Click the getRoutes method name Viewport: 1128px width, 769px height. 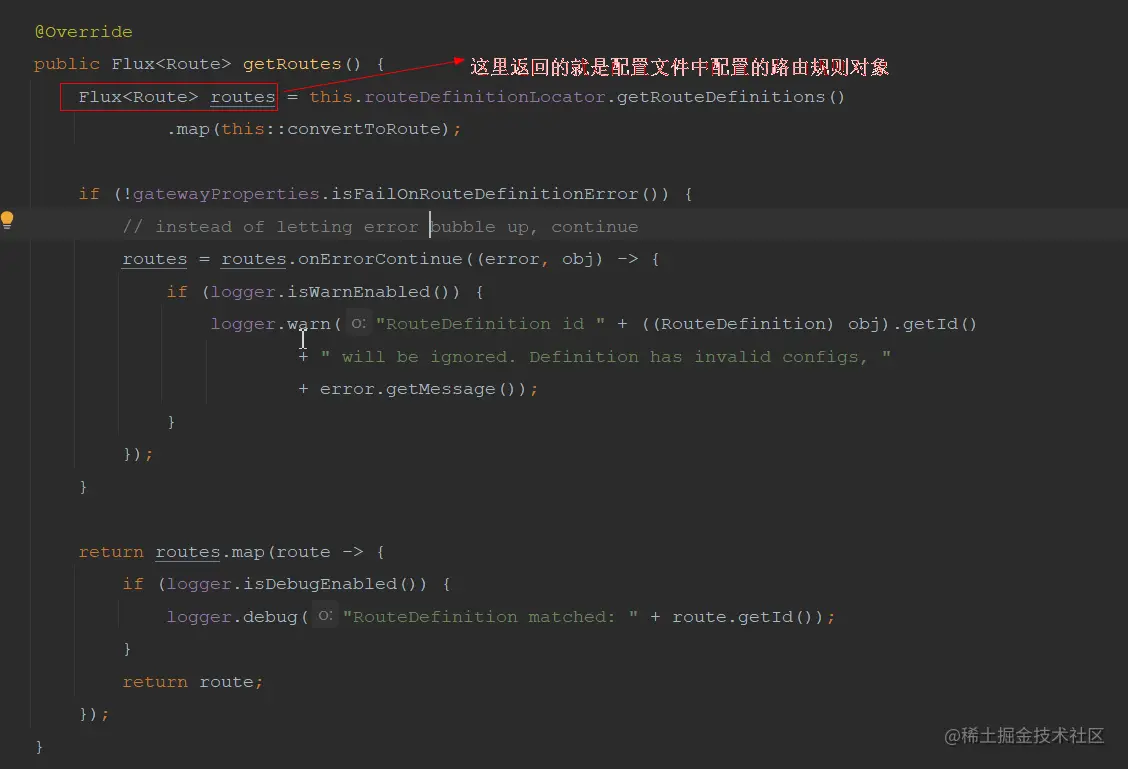tap(292, 64)
